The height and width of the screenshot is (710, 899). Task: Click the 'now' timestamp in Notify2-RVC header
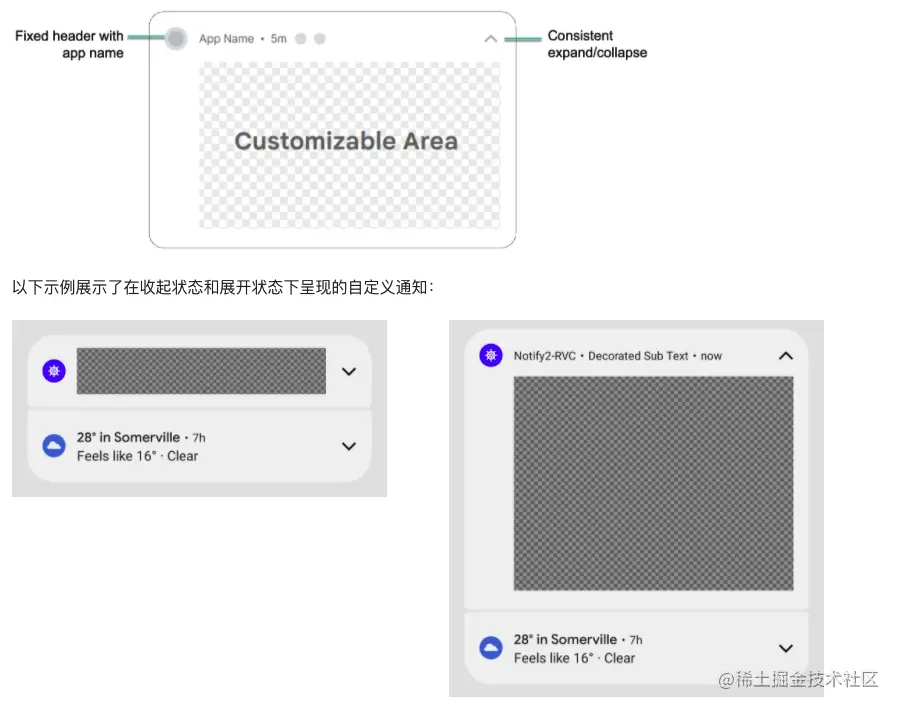pyautogui.click(x=711, y=356)
